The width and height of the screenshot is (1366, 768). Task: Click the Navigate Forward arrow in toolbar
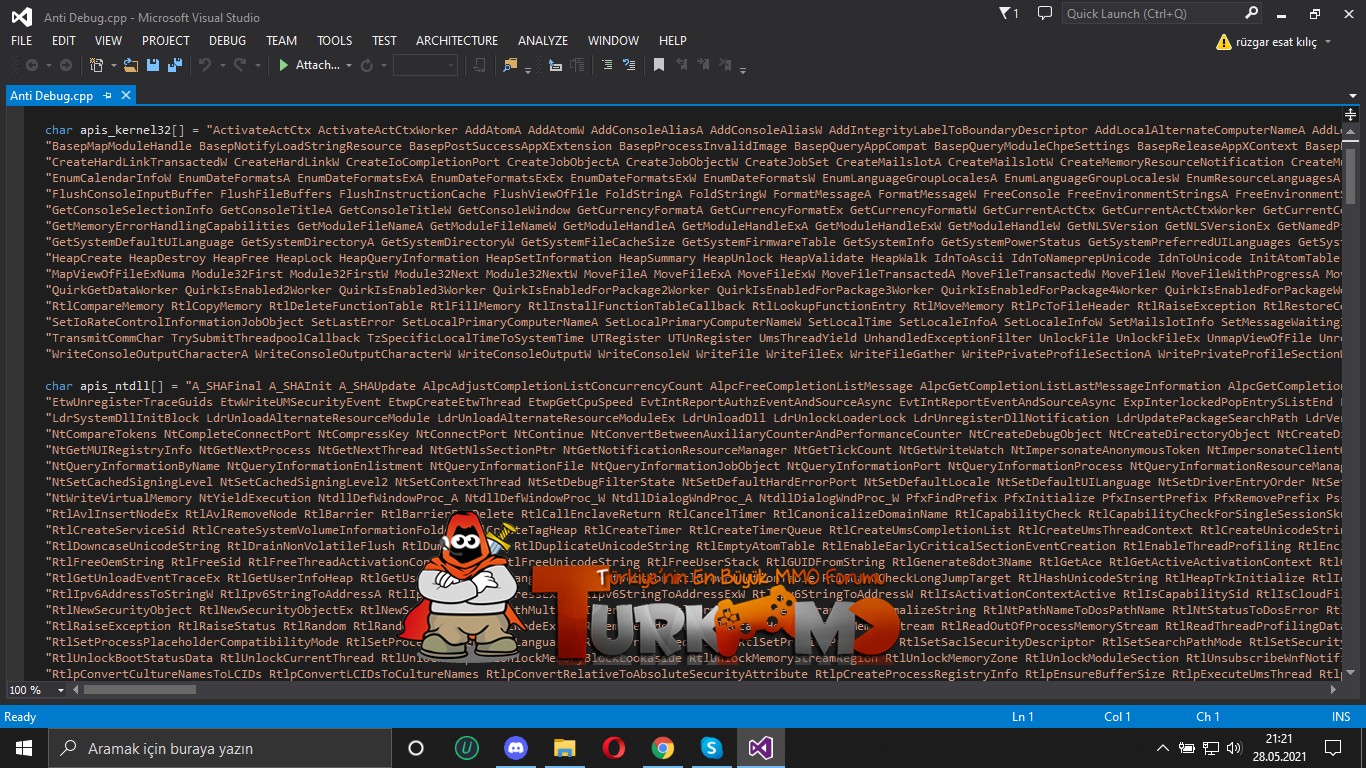click(x=66, y=65)
